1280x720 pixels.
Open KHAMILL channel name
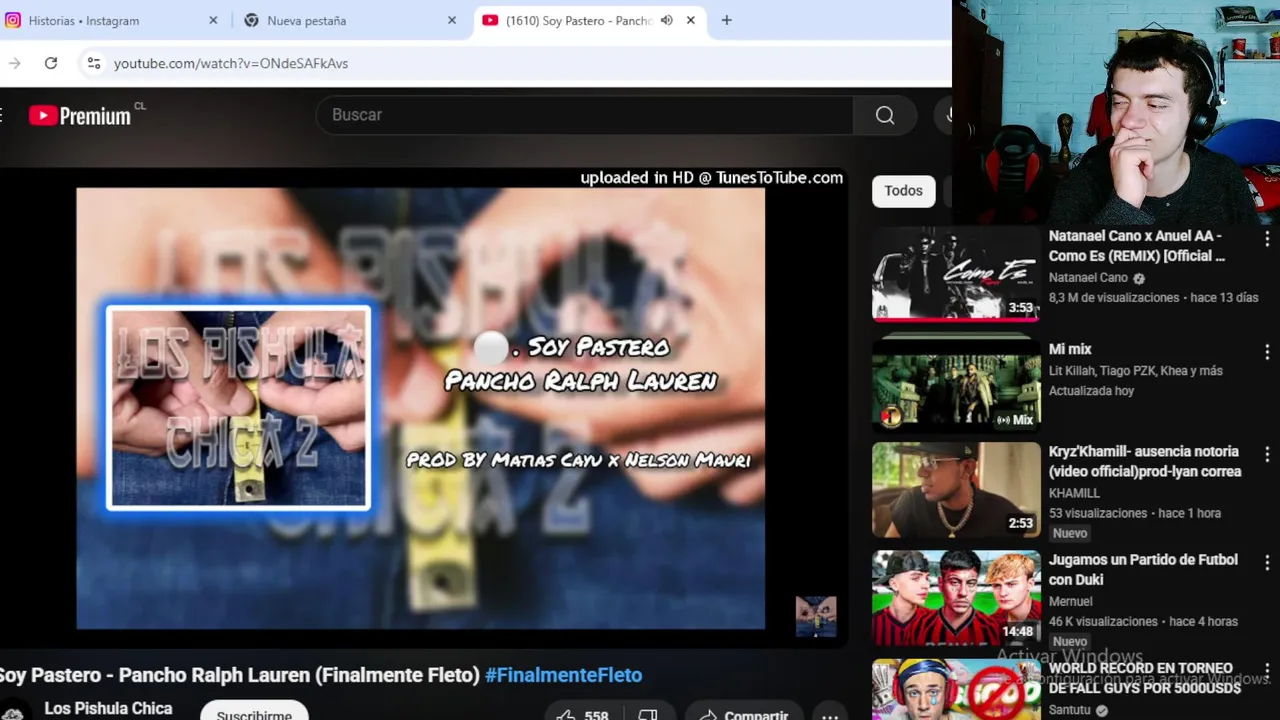1074,493
